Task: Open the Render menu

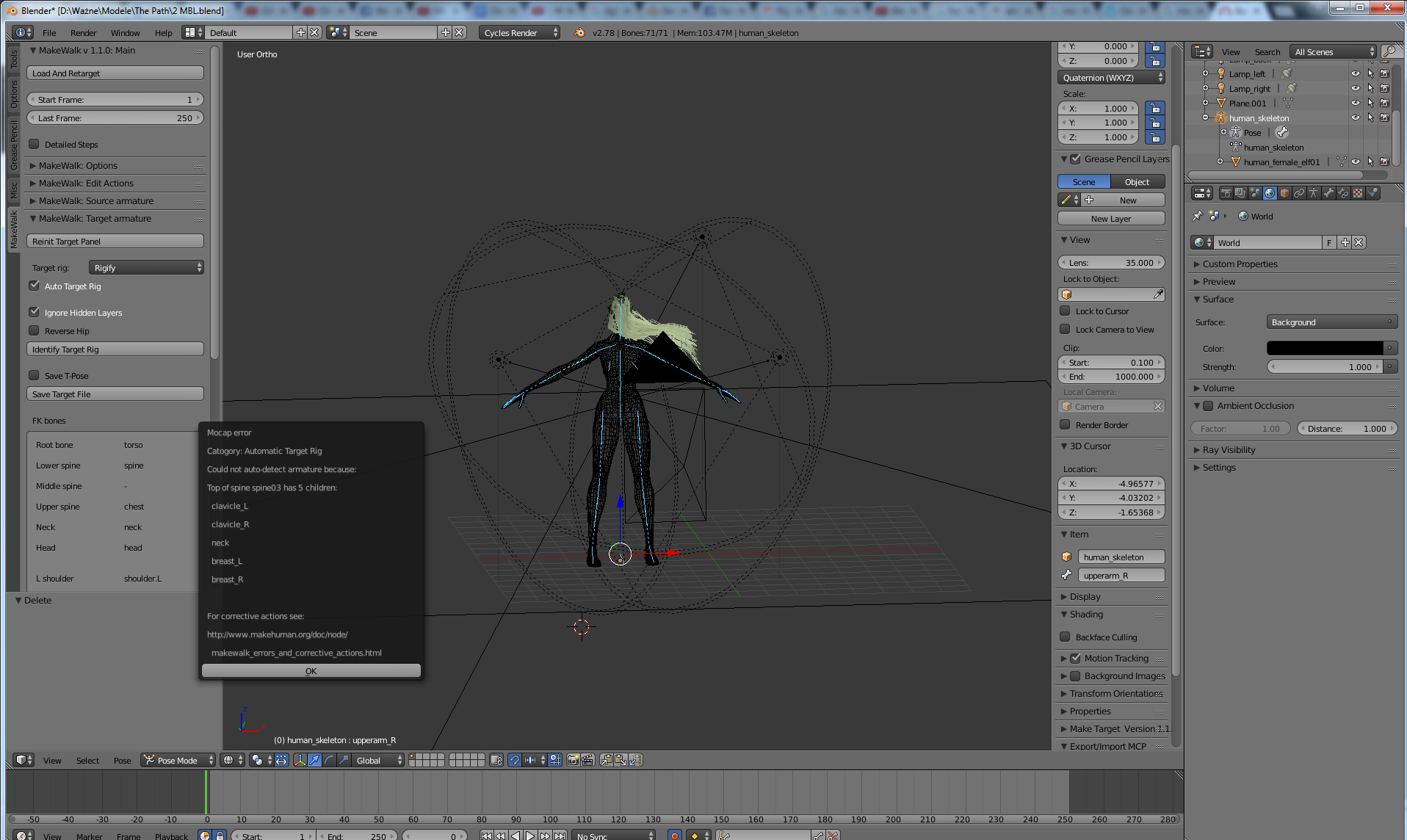Action: 83,32
